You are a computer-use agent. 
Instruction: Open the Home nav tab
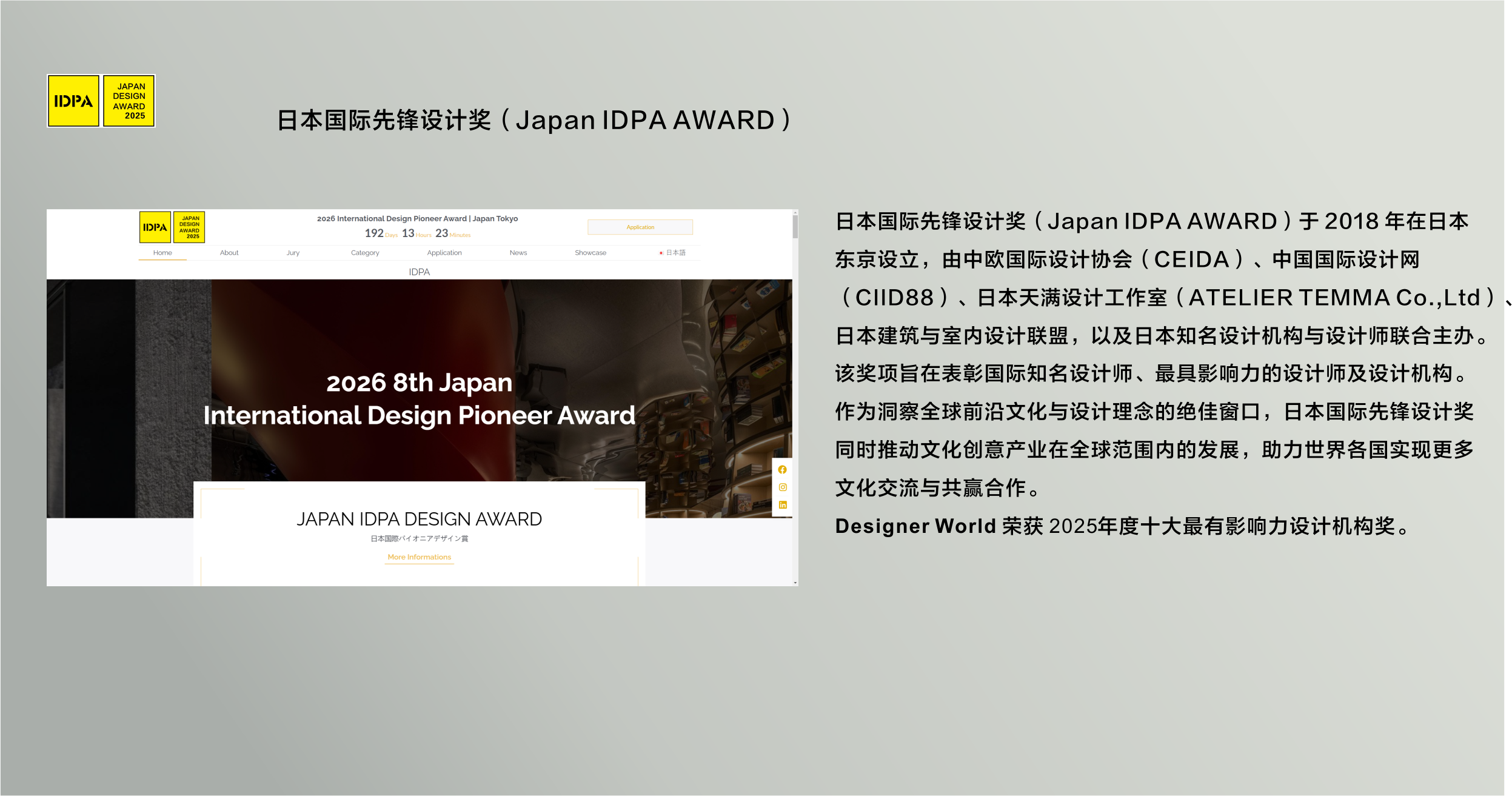click(x=162, y=253)
